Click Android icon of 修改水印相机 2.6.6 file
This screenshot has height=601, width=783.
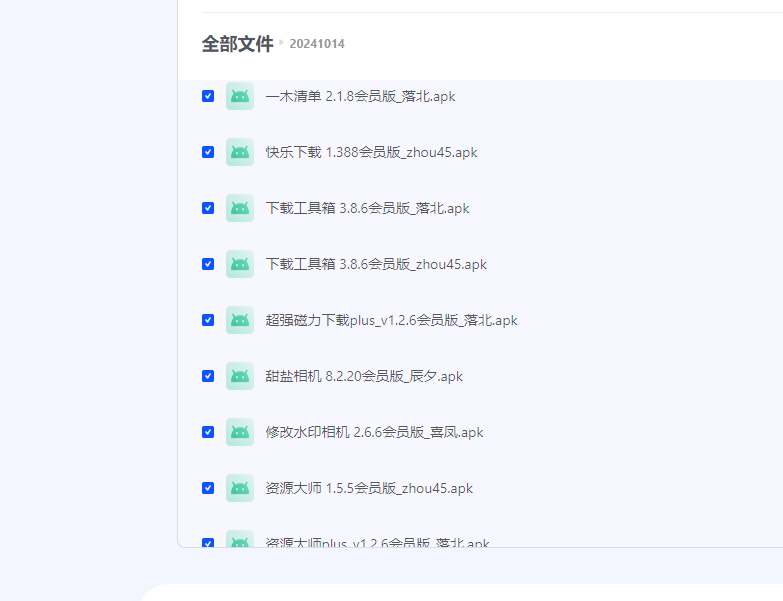click(240, 431)
